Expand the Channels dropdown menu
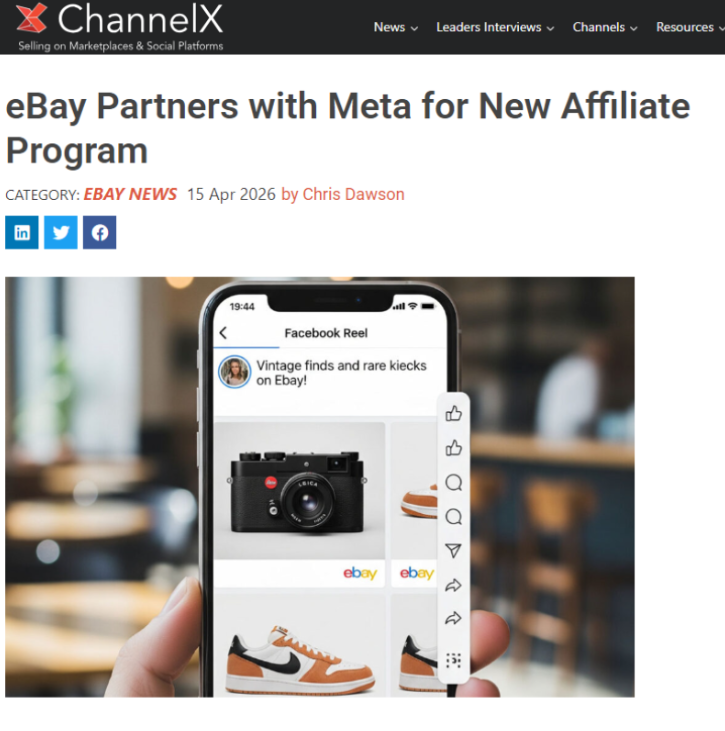This screenshot has height=731, width=725. [x=605, y=27]
